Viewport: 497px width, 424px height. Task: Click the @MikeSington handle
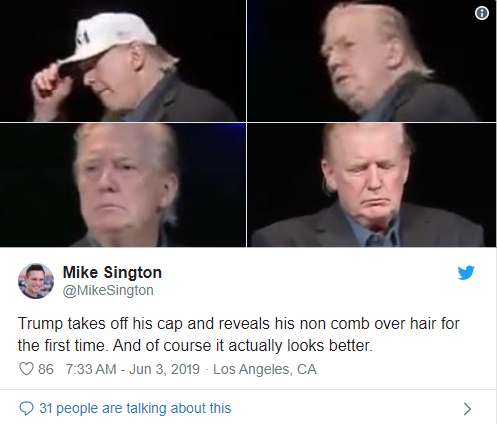point(108,290)
